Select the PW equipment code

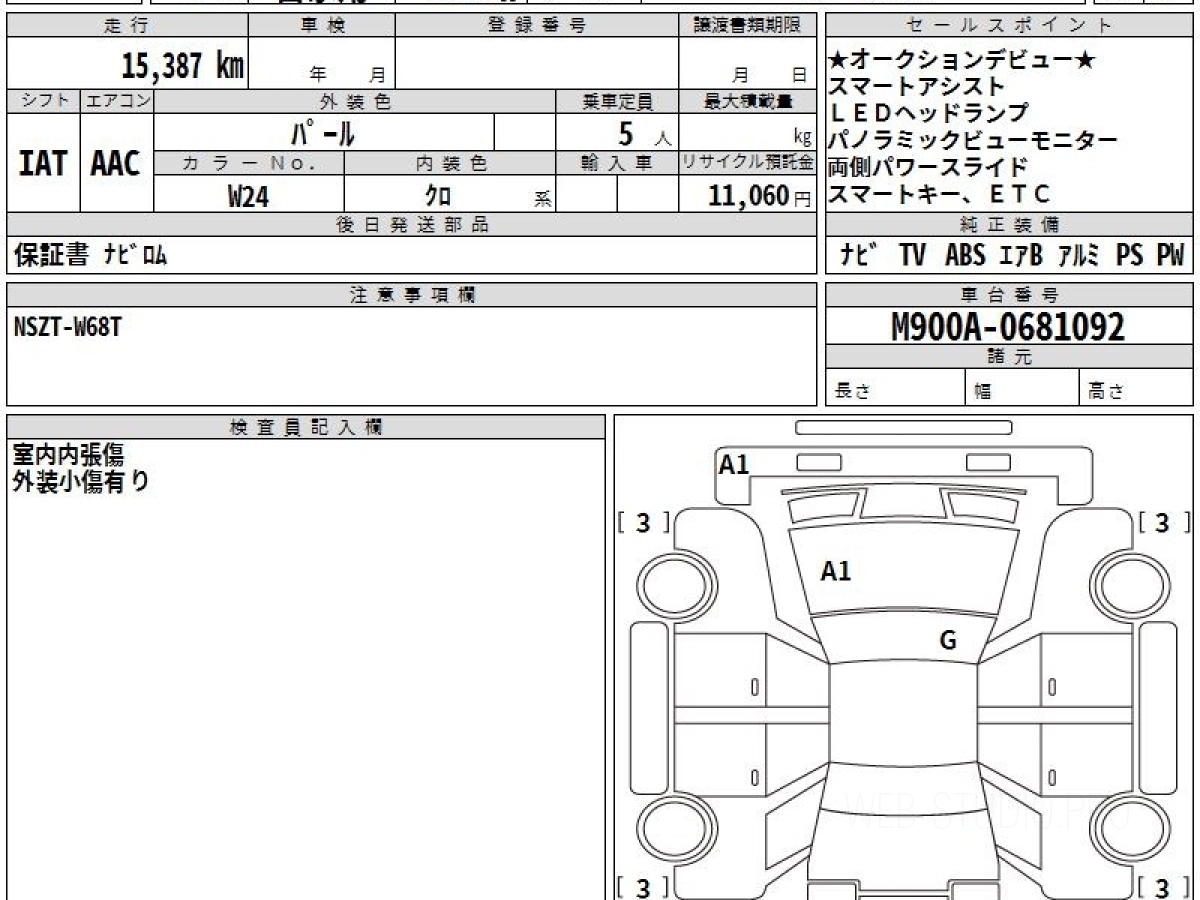1170,256
